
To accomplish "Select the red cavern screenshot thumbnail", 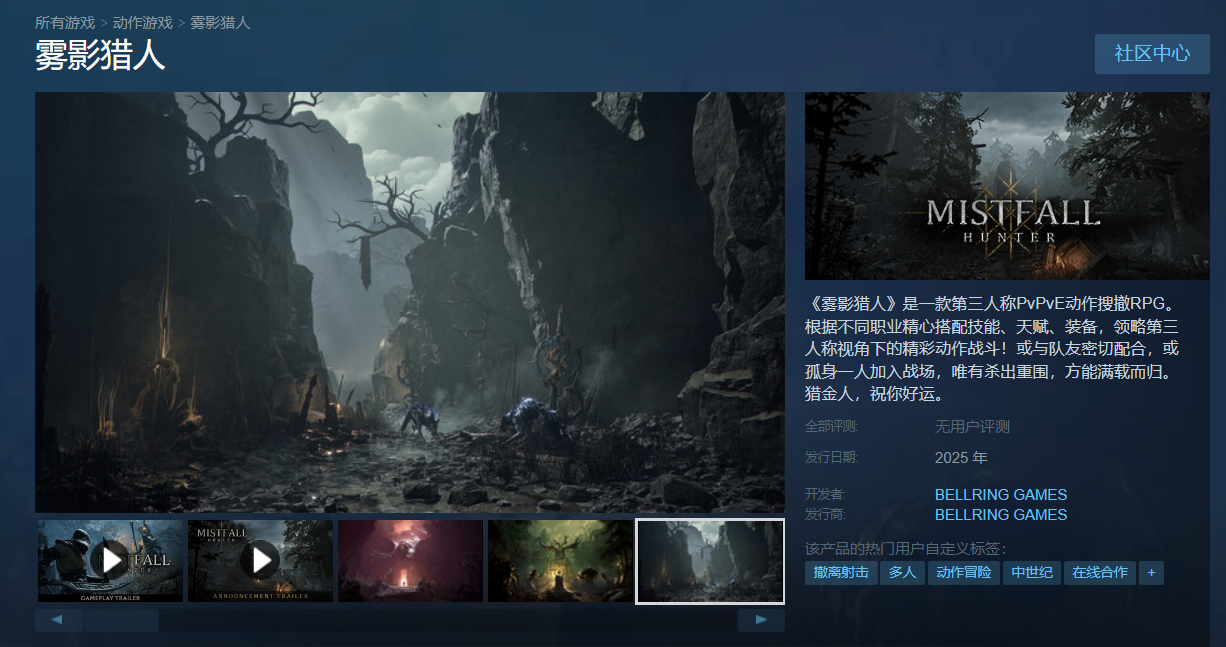I will click(x=410, y=560).
